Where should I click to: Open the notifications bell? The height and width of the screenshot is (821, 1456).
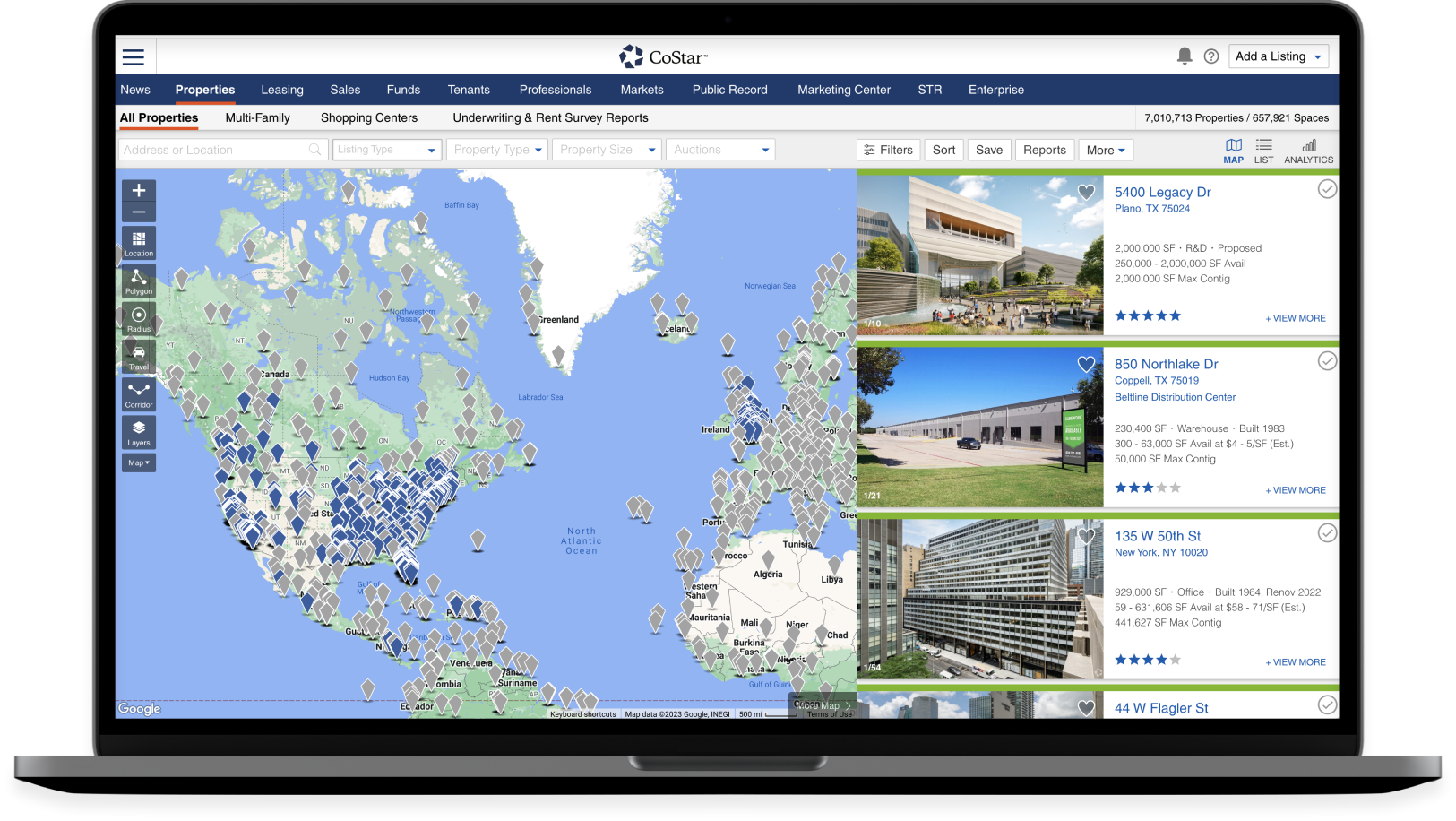tap(1184, 56)
